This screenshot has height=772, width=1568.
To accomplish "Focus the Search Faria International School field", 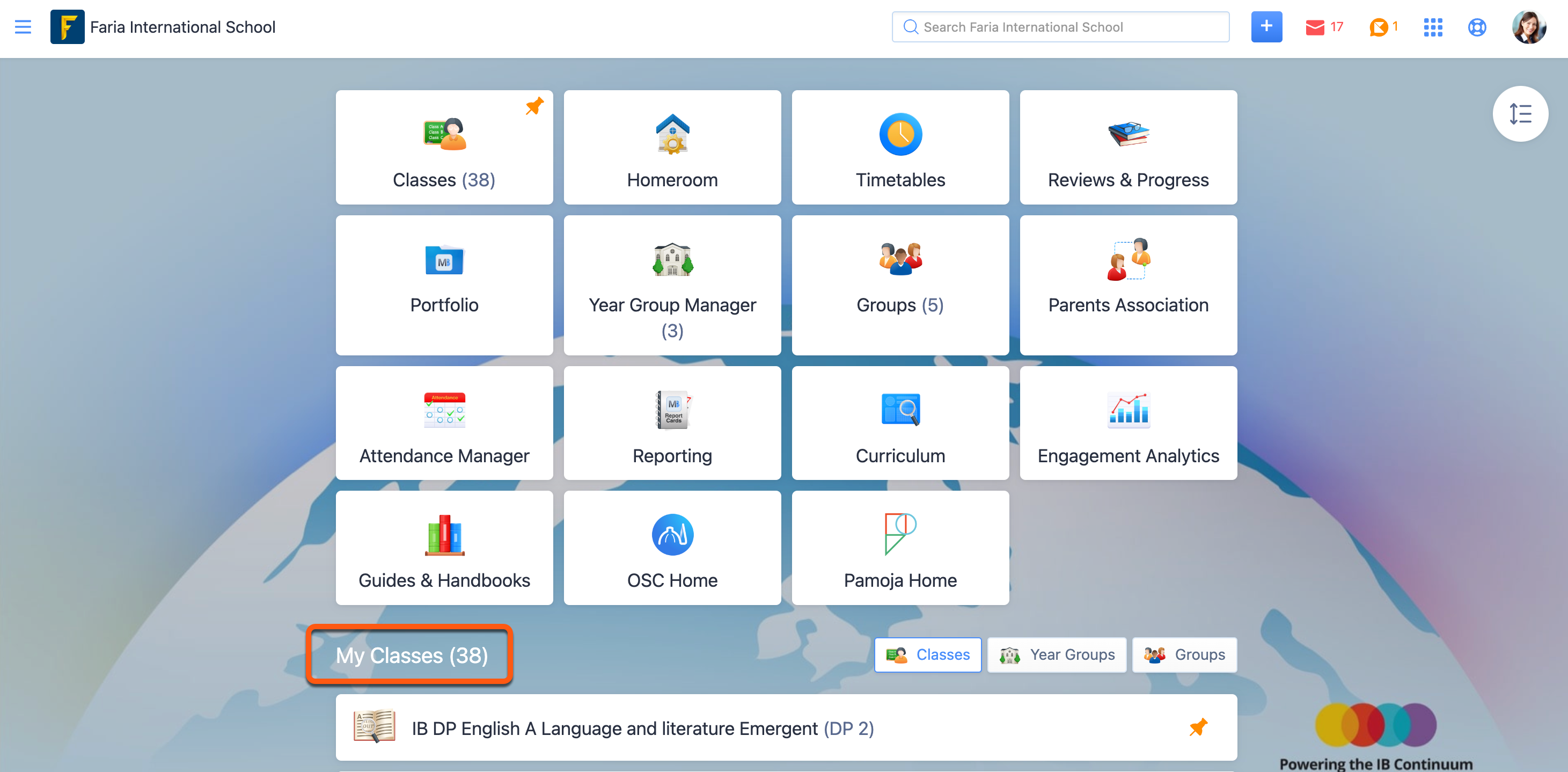I will (x=1060, y=27).
